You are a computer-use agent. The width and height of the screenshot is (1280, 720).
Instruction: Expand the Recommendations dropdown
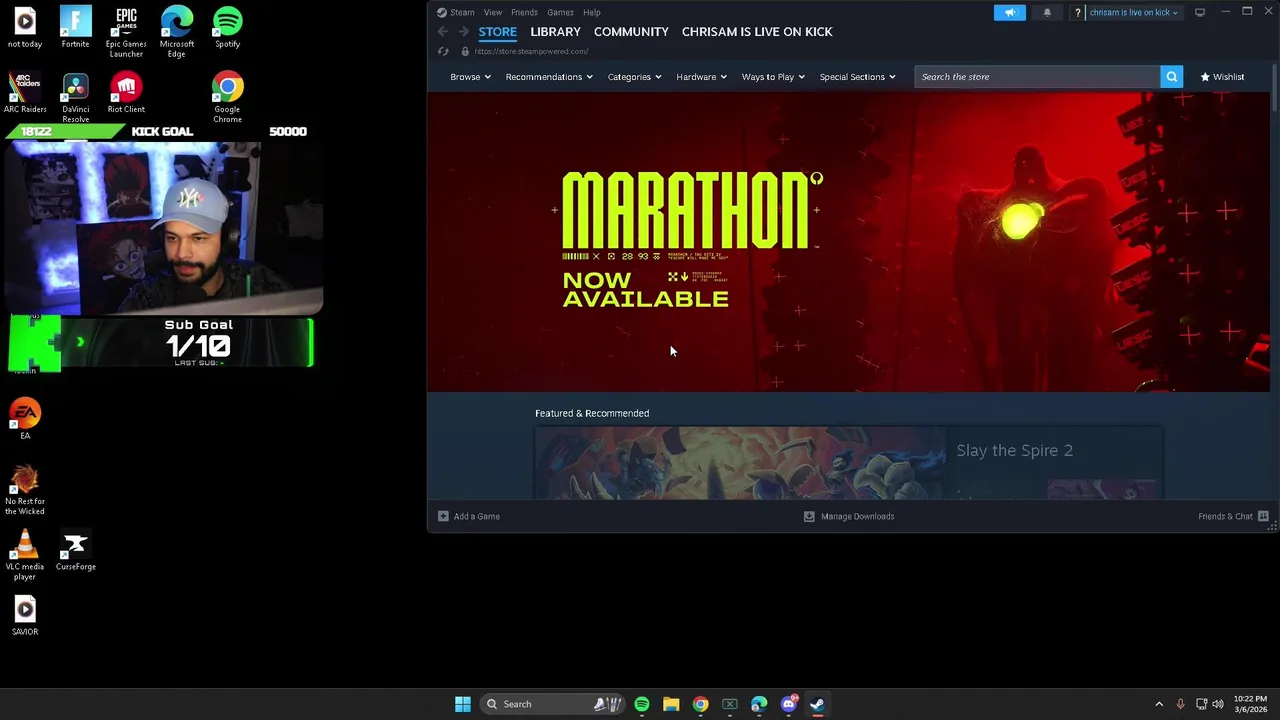point(549,77)
